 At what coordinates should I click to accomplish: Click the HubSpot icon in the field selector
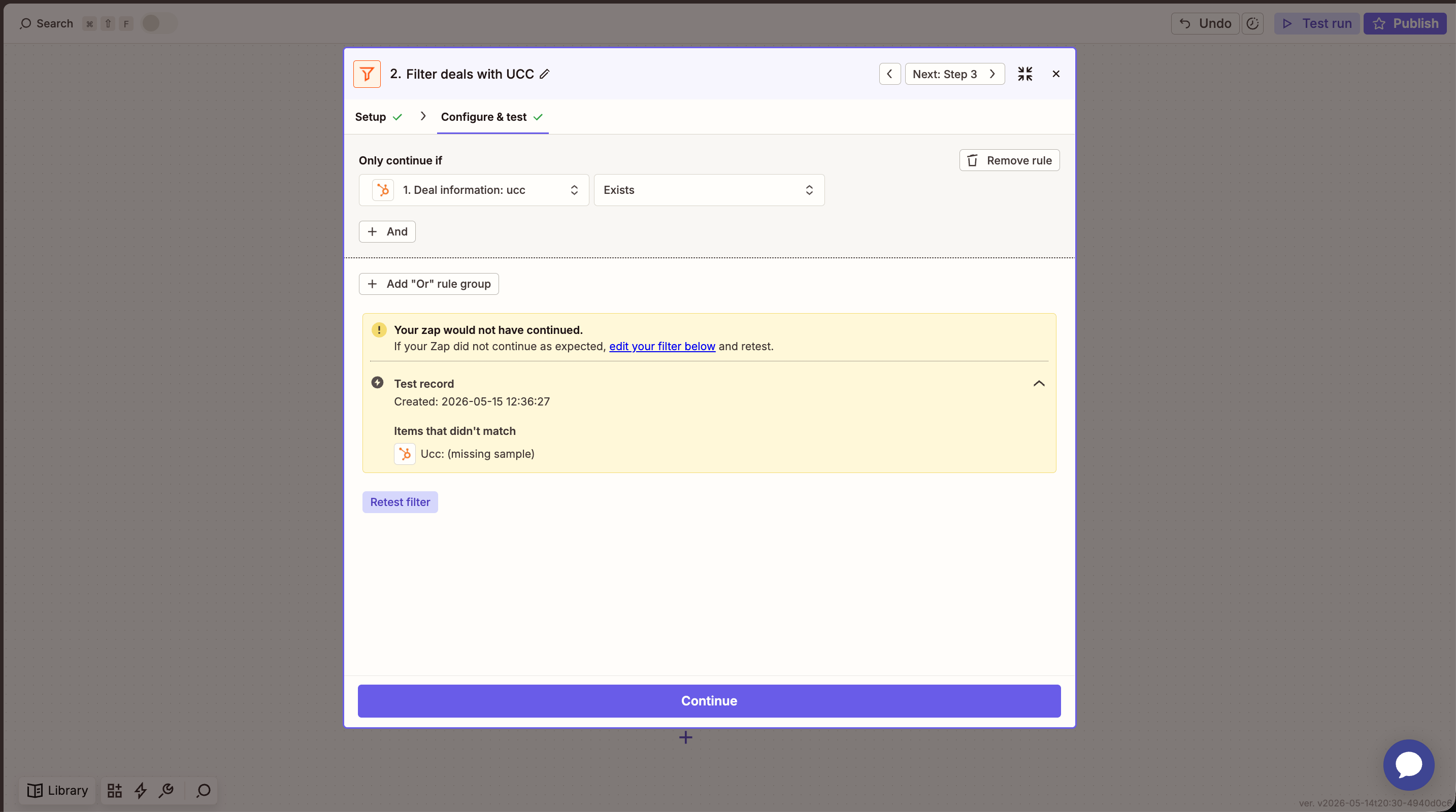[x=383, y=190]
